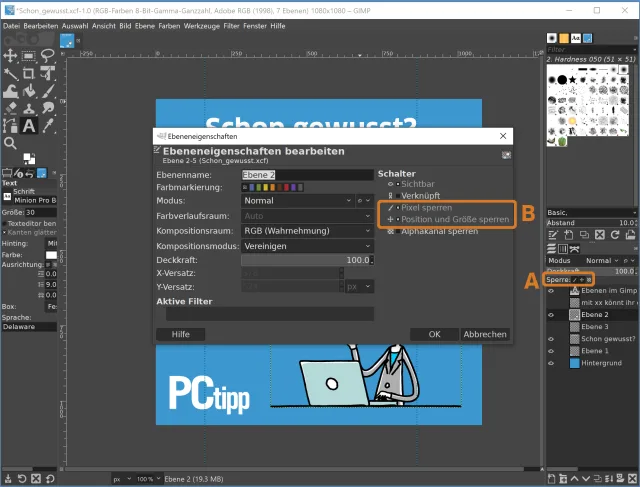The image size is (640, 487).
Task: Select the Clone stamp tool
Action: pos(29,108)
